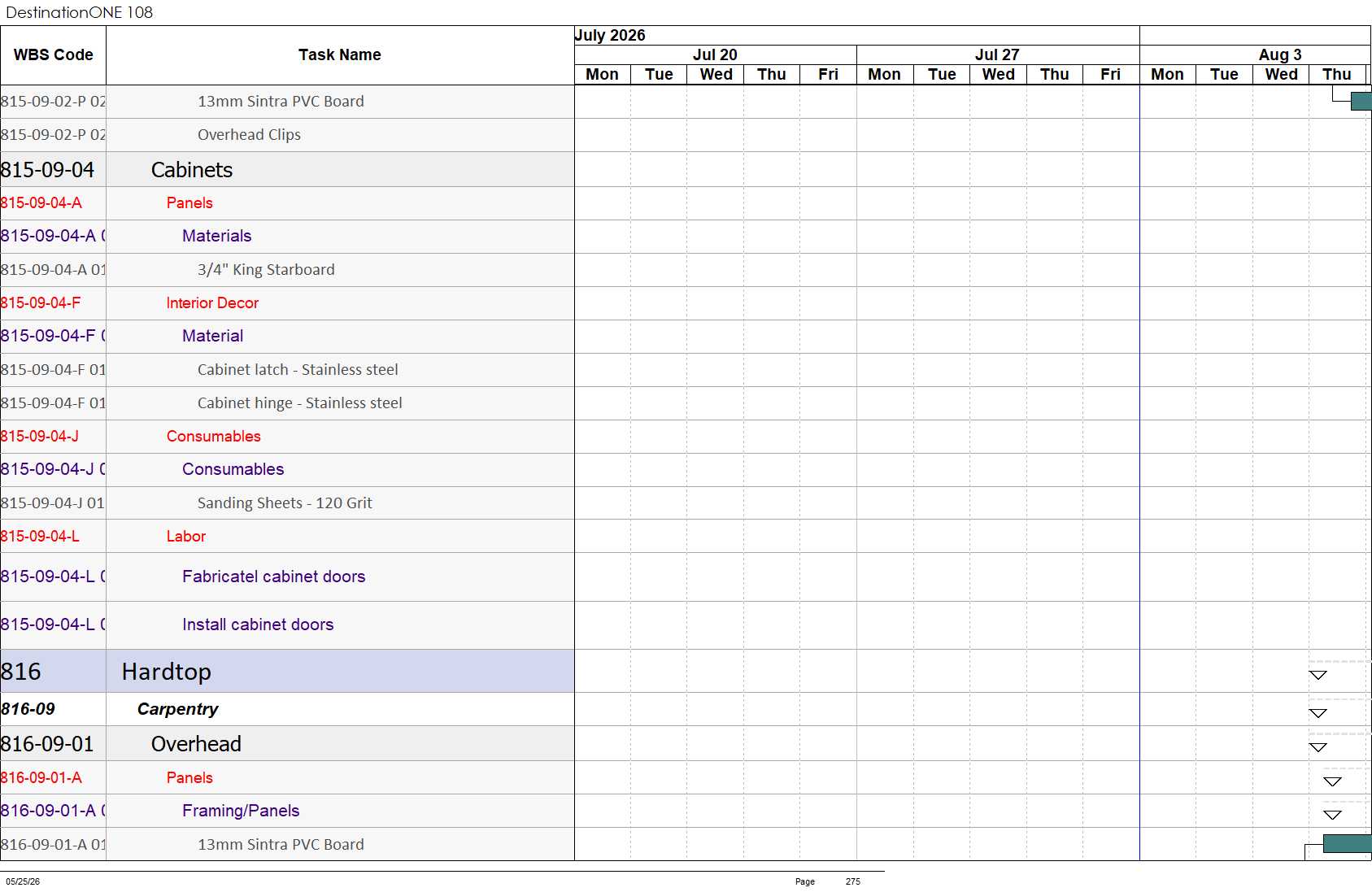Select the red Consumables task

[x=213, y=436]
